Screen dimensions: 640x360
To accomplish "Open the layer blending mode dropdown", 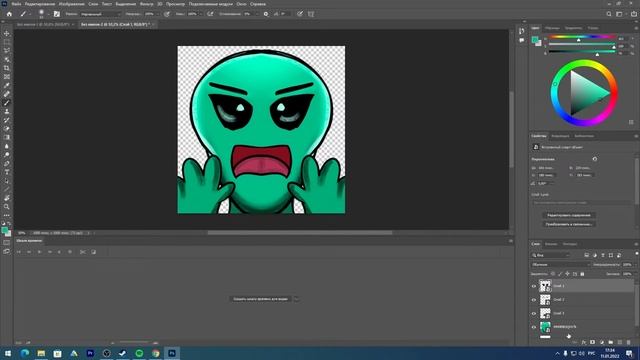I will tap(560, 264).
